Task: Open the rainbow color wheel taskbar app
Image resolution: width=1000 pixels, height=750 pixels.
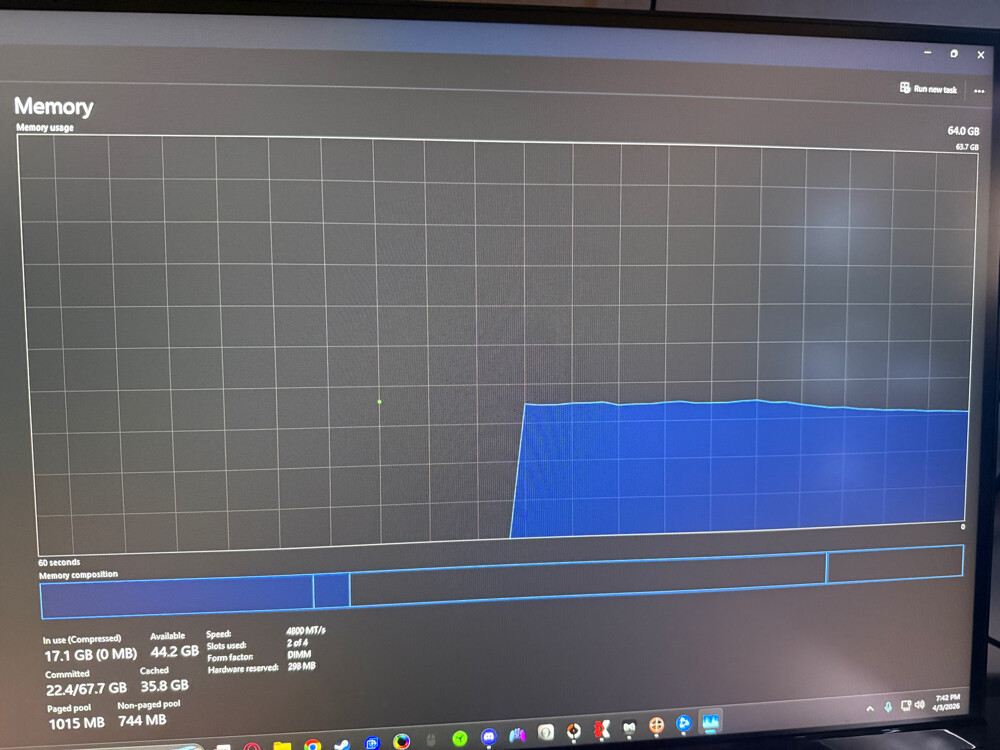Action: [x=401, y=741]
